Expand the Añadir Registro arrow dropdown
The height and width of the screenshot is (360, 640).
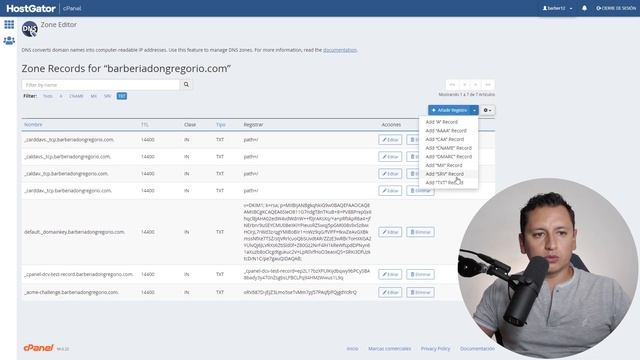pos(474,110)
